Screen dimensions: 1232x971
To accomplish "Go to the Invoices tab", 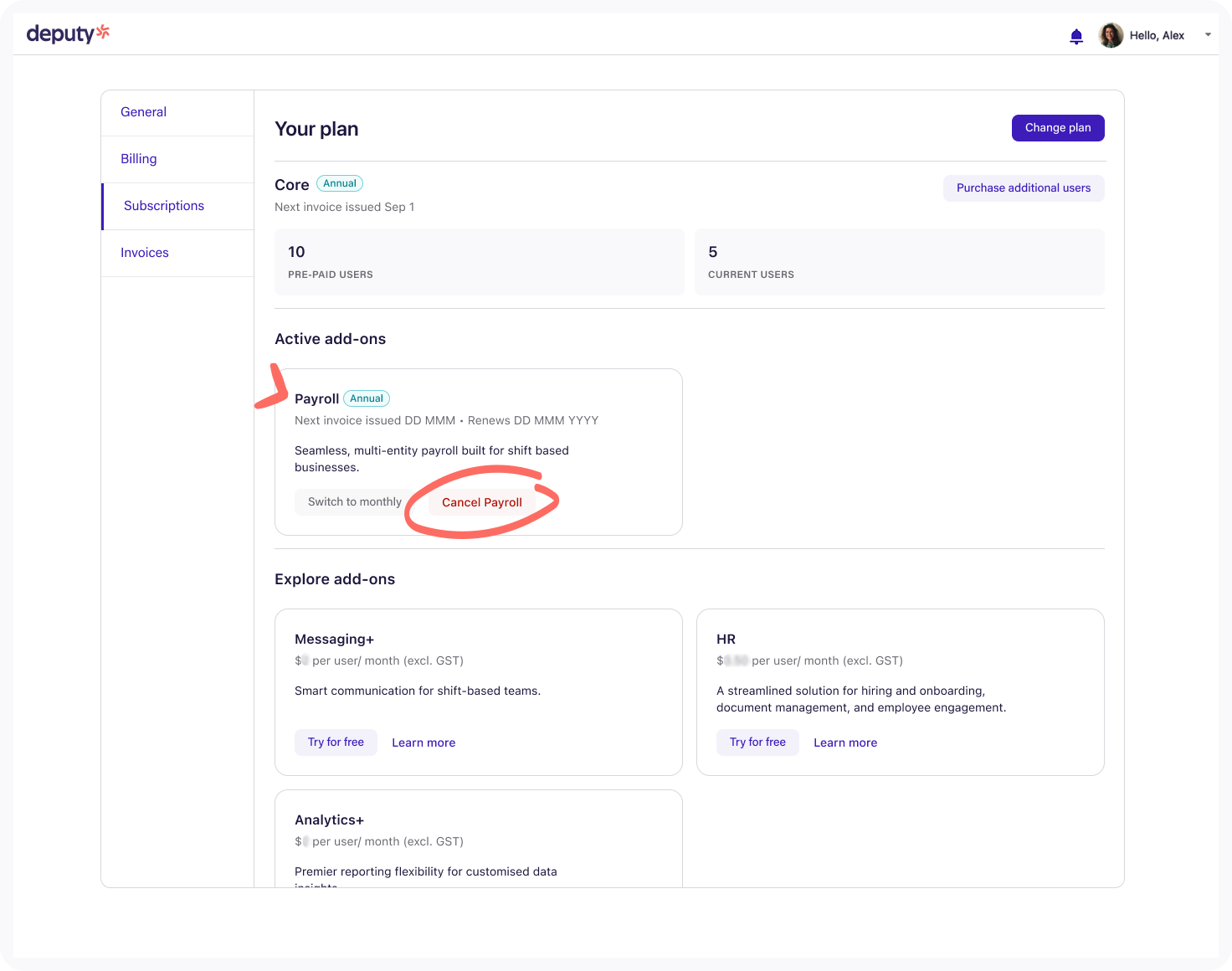I will 145,253.
